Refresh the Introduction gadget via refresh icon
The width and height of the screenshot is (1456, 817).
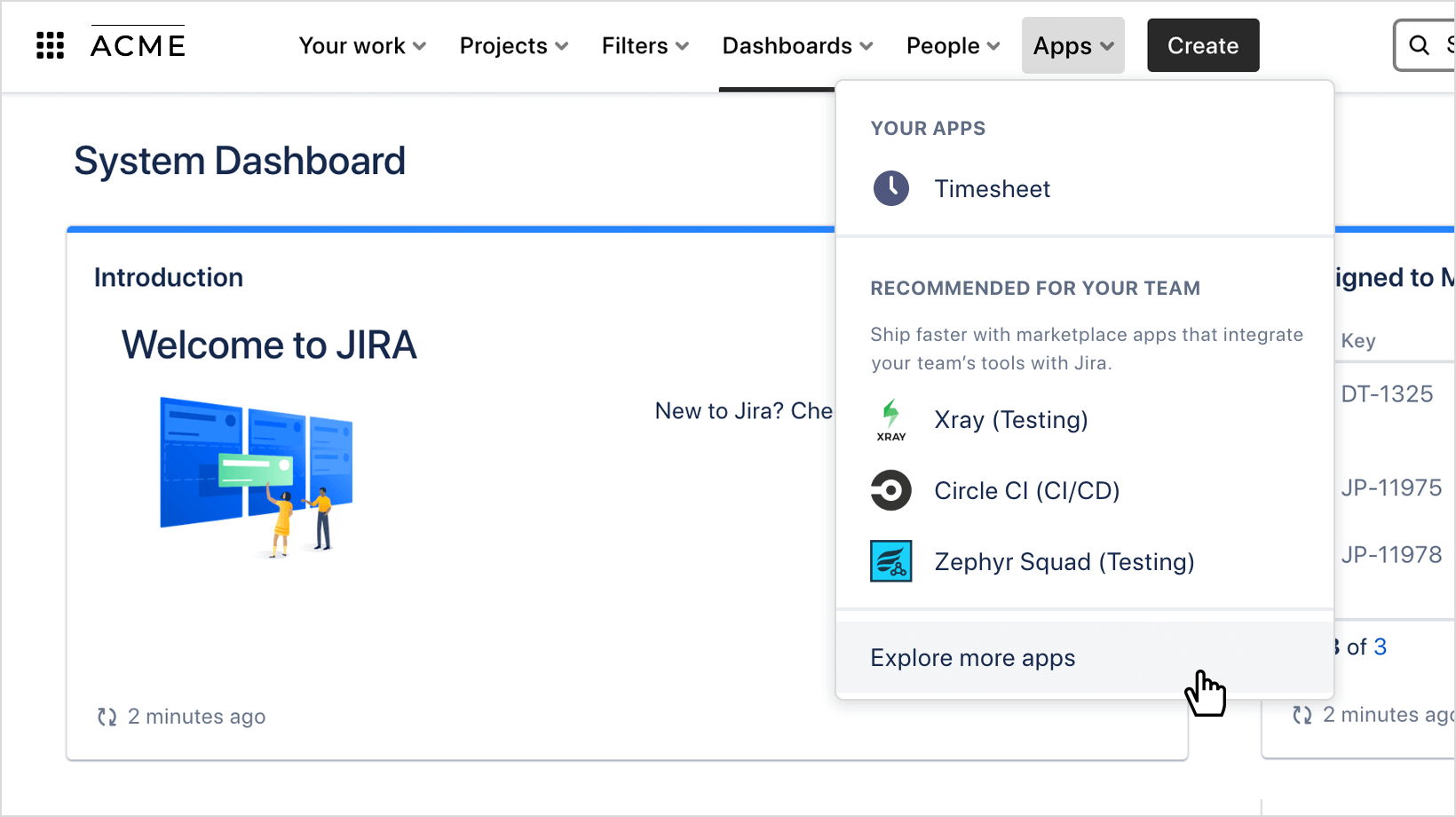click(x=107, y=717)
